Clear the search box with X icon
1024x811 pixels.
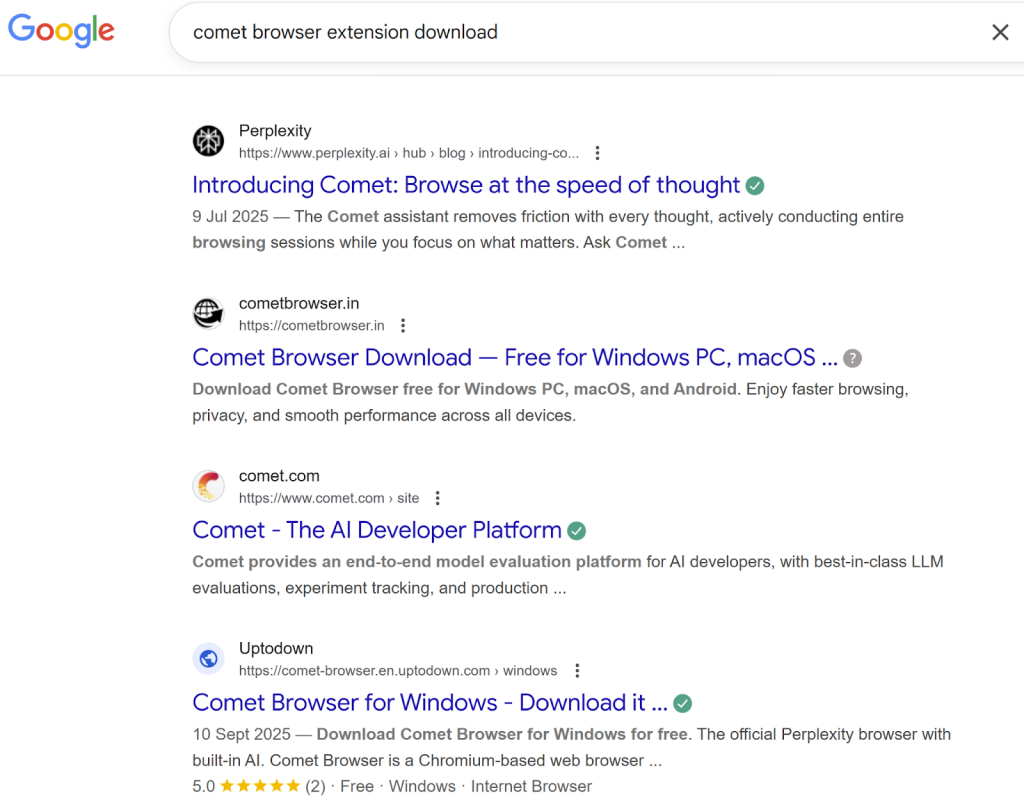pyautogui.click(x=999, y=32)
